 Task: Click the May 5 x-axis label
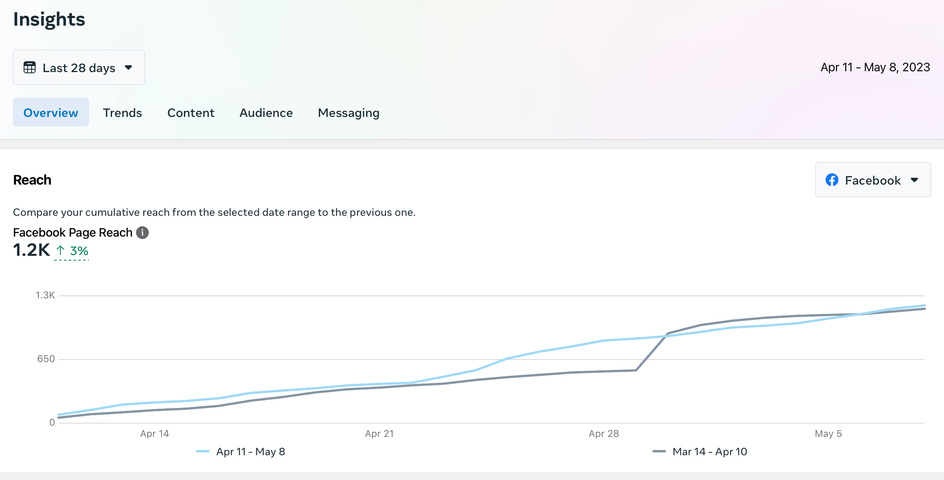(x=829, y=434)
